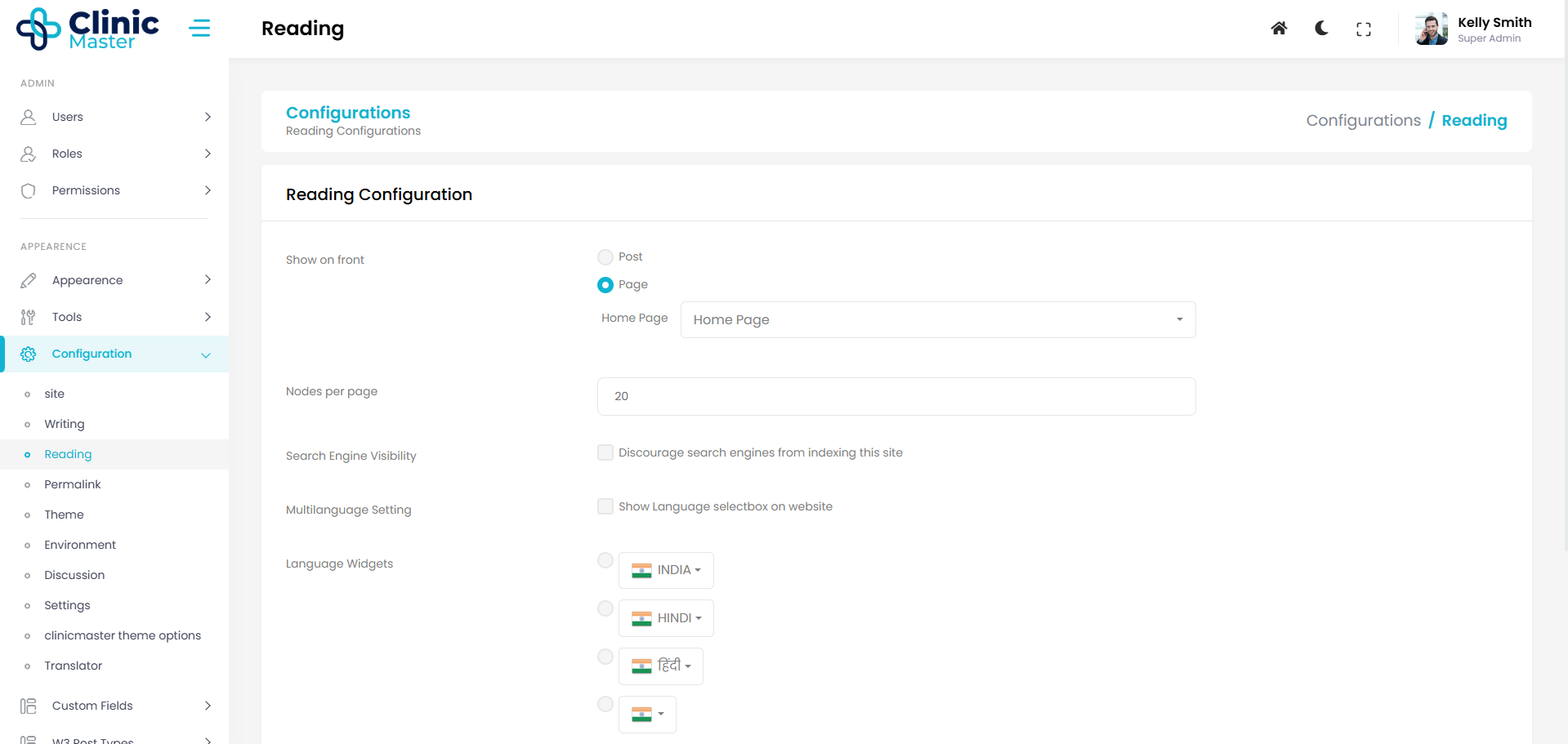Enable discourage search engines checkbox

pos(605,452)
